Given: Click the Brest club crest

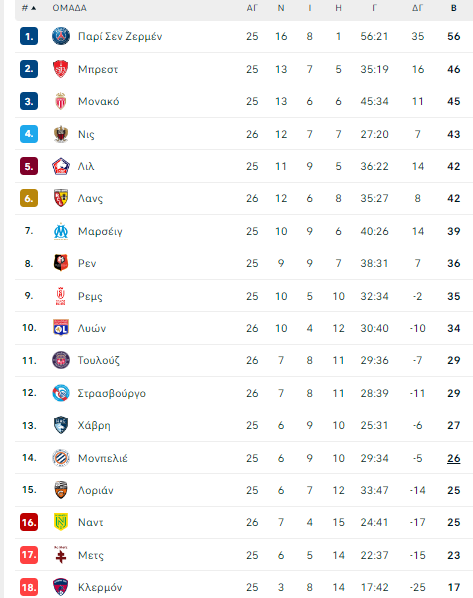Looking at the screenshot, I should pos(61,69).
